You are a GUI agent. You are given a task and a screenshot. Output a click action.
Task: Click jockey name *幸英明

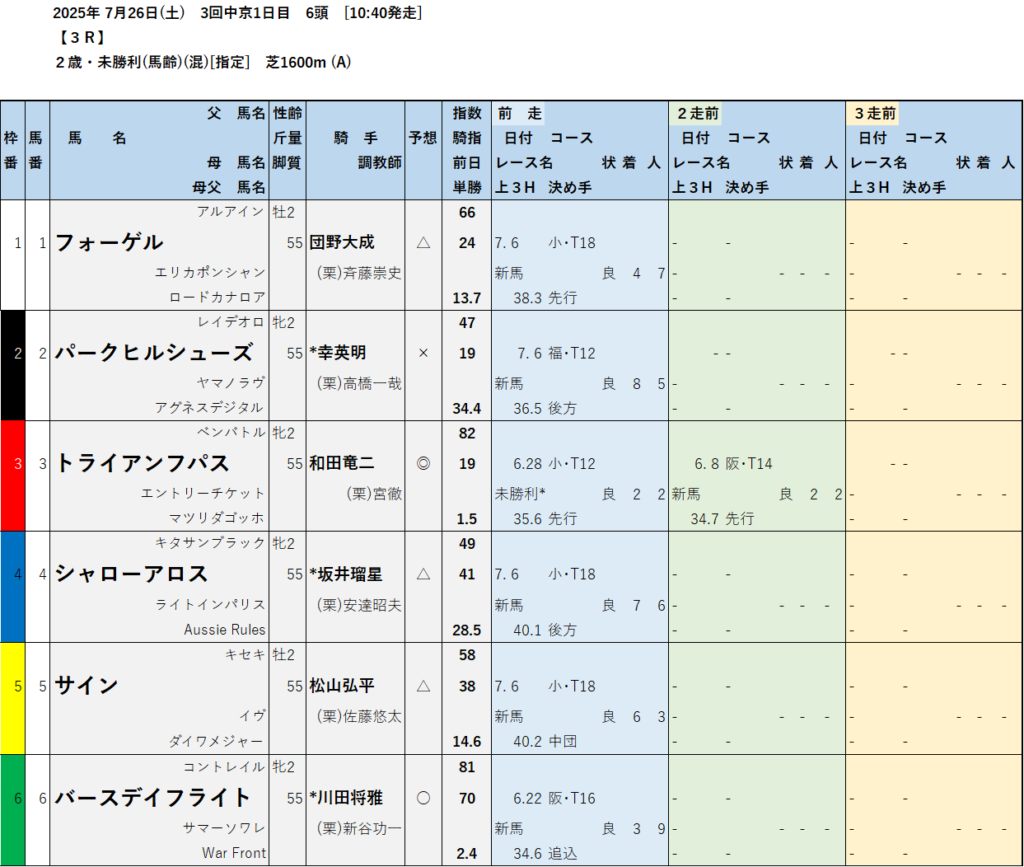pyautogui.click(x=338, y=353)
